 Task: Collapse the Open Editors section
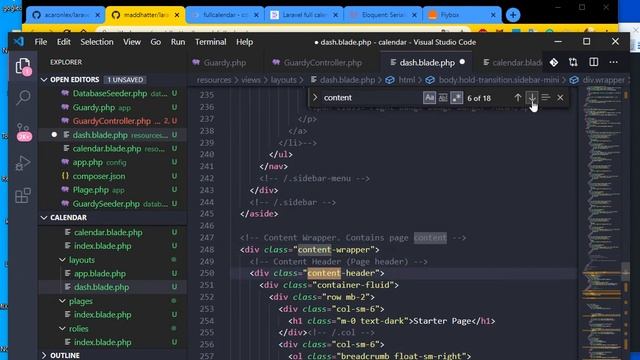(x=44, y=80)
